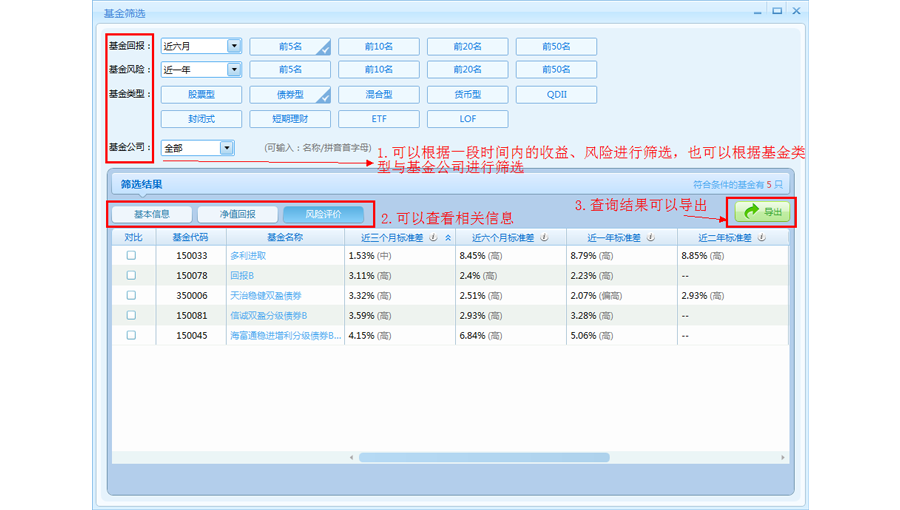Click the horizontal scrollbar thumb in results
900x510 pixels.
click(x=483, y=458)
